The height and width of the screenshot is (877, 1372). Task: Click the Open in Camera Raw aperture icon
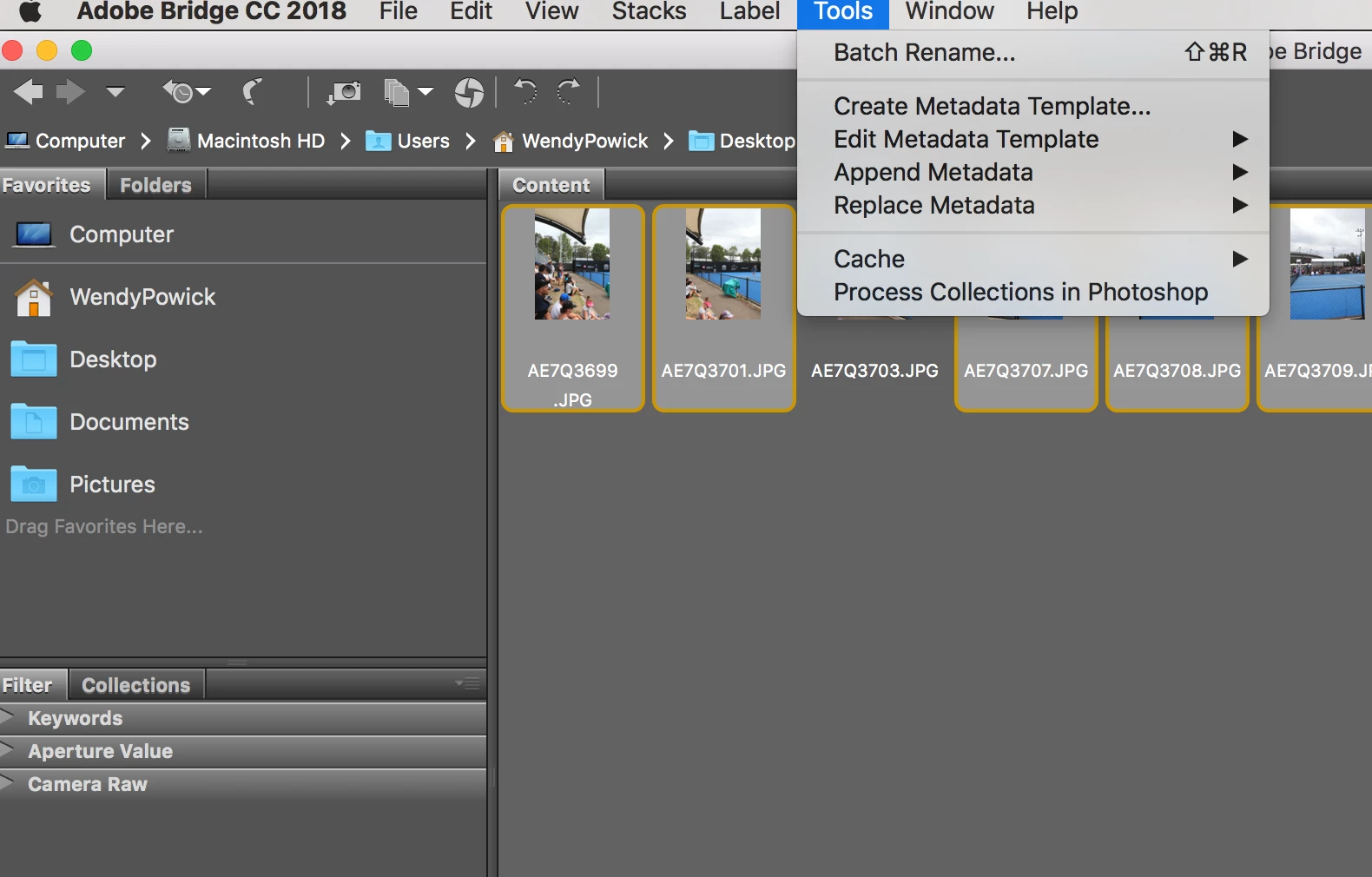(x=469, y=92)
